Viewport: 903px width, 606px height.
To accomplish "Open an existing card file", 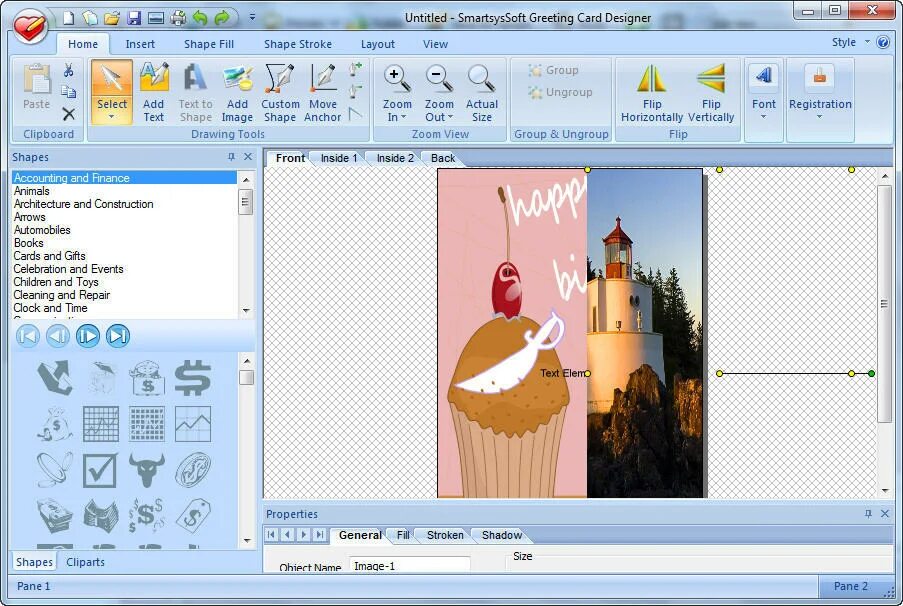I will click(112, 18).
